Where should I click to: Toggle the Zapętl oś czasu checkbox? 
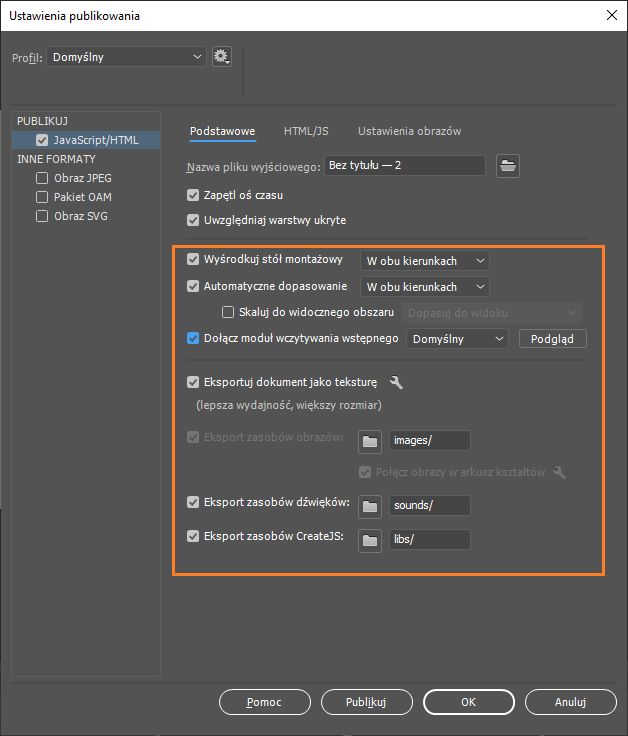[x=194, y=195]
